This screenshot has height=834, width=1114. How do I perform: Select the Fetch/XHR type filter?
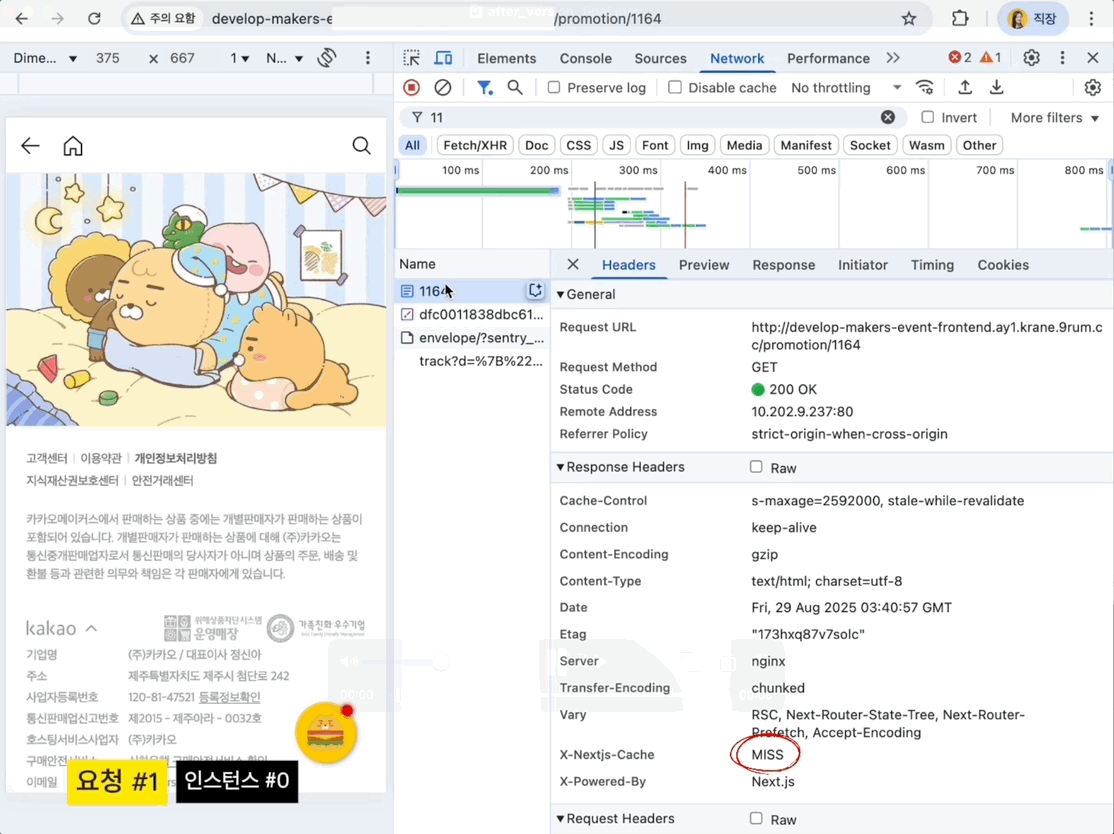tap(475, 145)
